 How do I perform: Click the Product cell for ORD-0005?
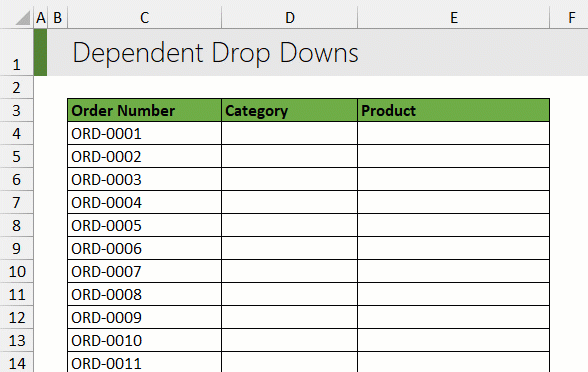454,225
